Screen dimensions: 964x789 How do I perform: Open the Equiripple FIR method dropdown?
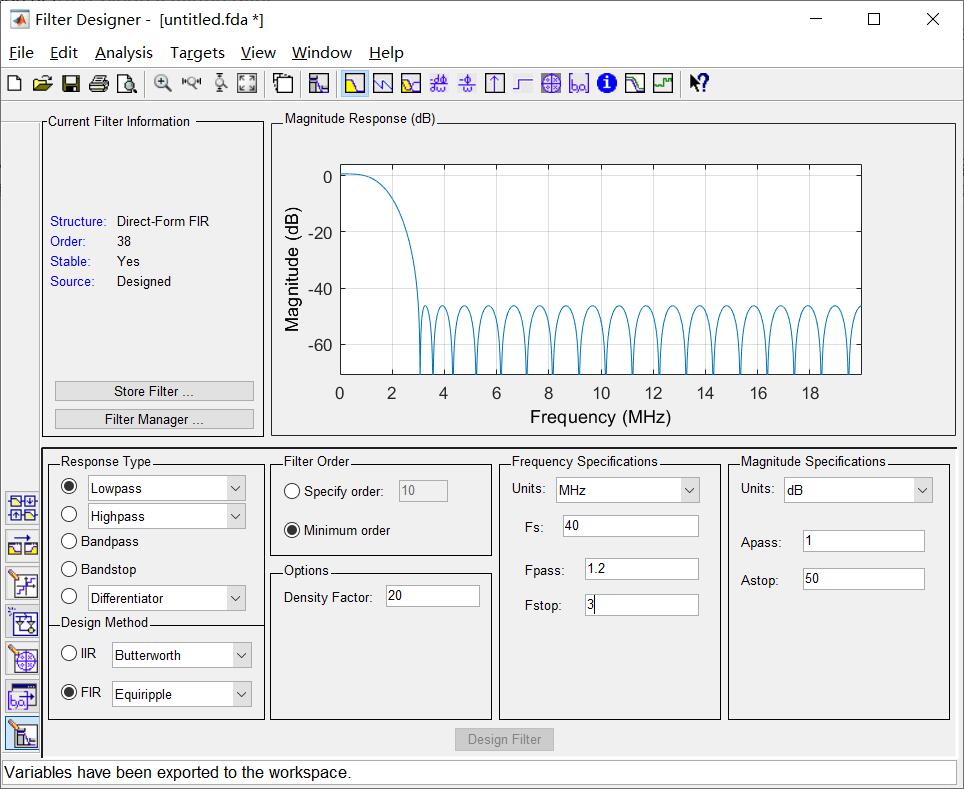point(242,694)
